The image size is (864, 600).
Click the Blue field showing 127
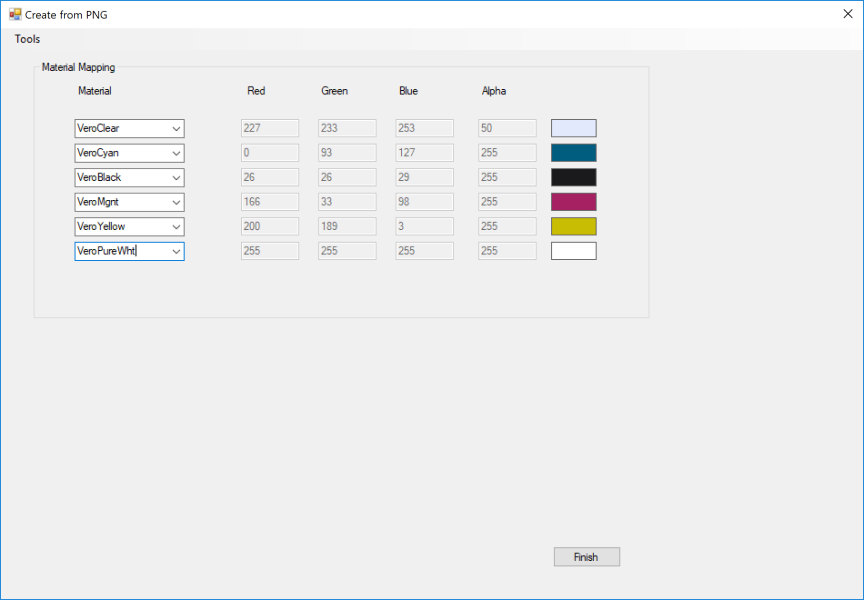(x=424, y=153)
